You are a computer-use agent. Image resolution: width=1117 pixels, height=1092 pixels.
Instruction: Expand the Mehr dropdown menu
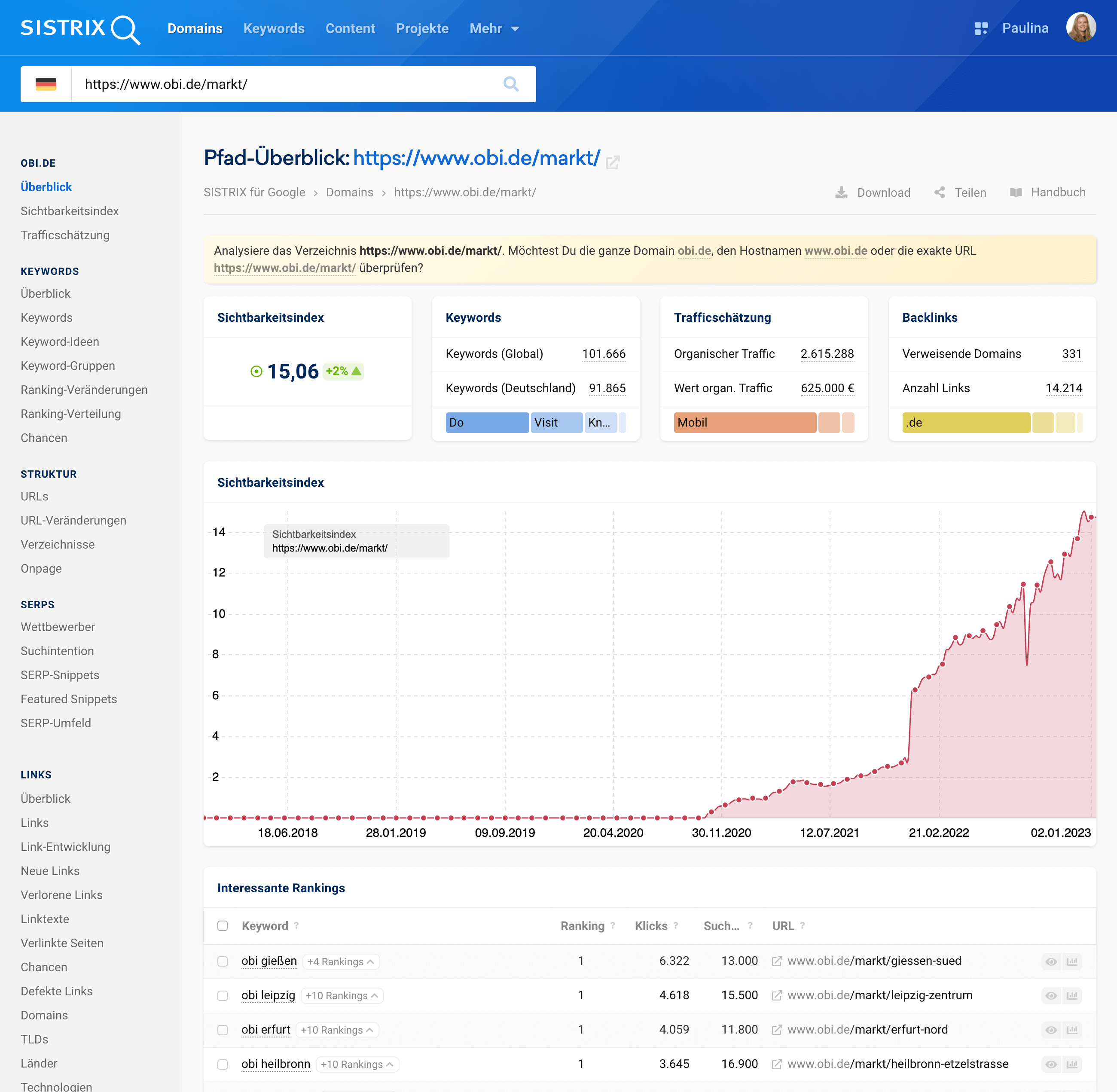494,29
